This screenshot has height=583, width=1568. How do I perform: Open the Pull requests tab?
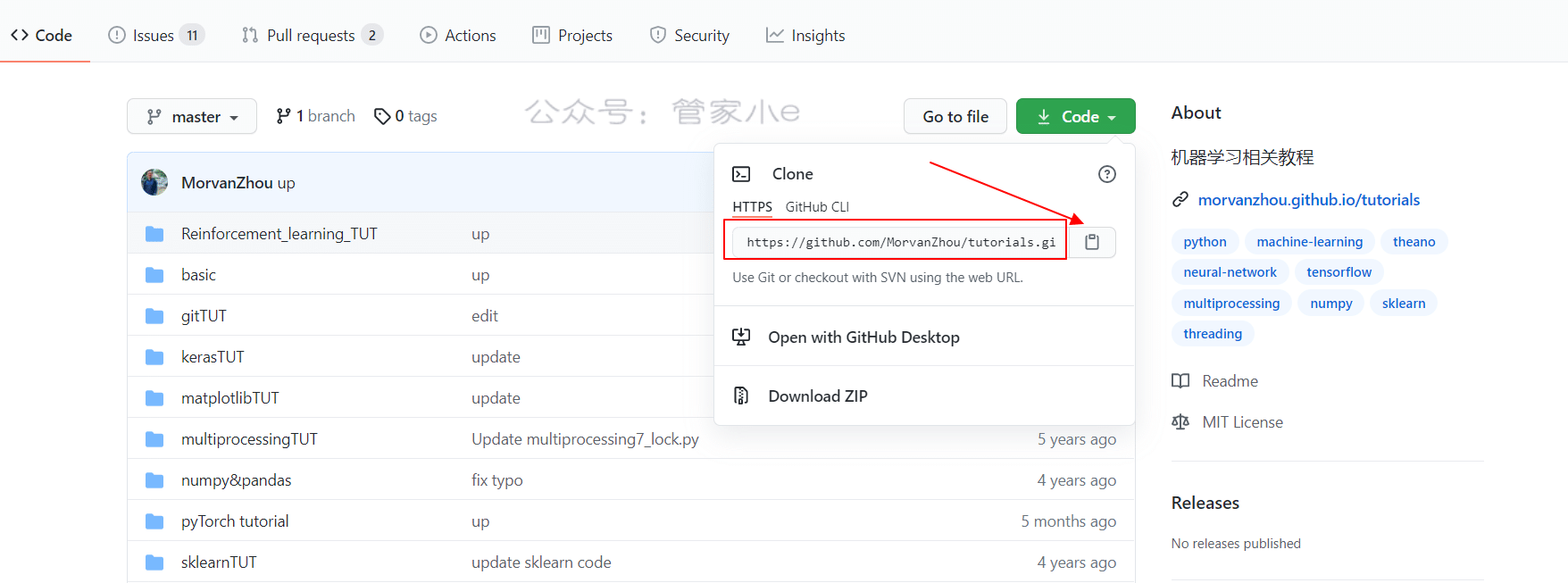312,35
